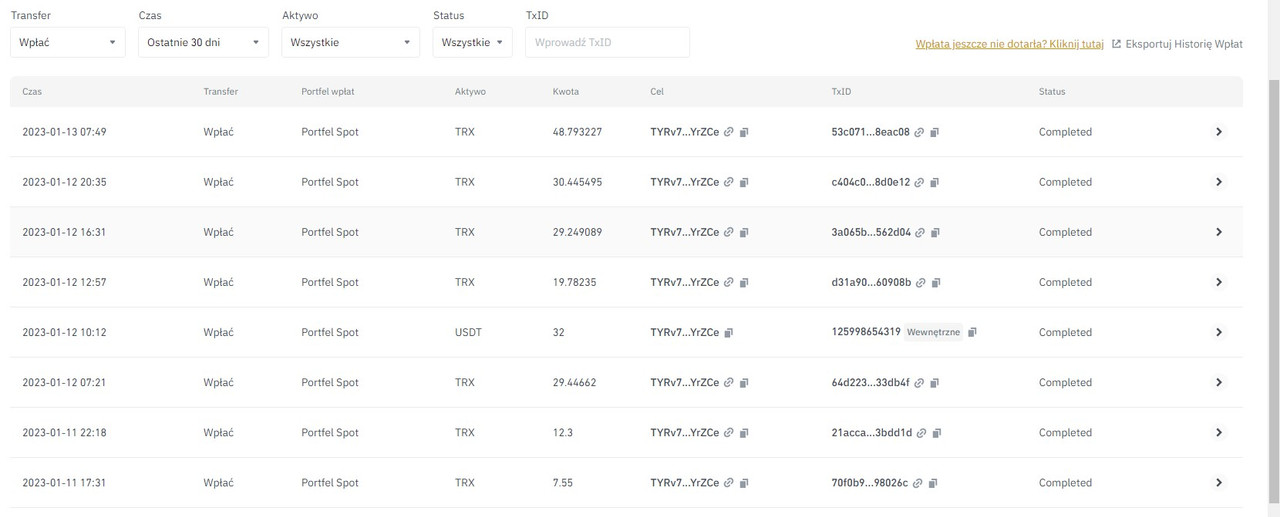Open address link for 19.78235 TRX row
Screen dimensions: 1280x517
pos(729,282)
